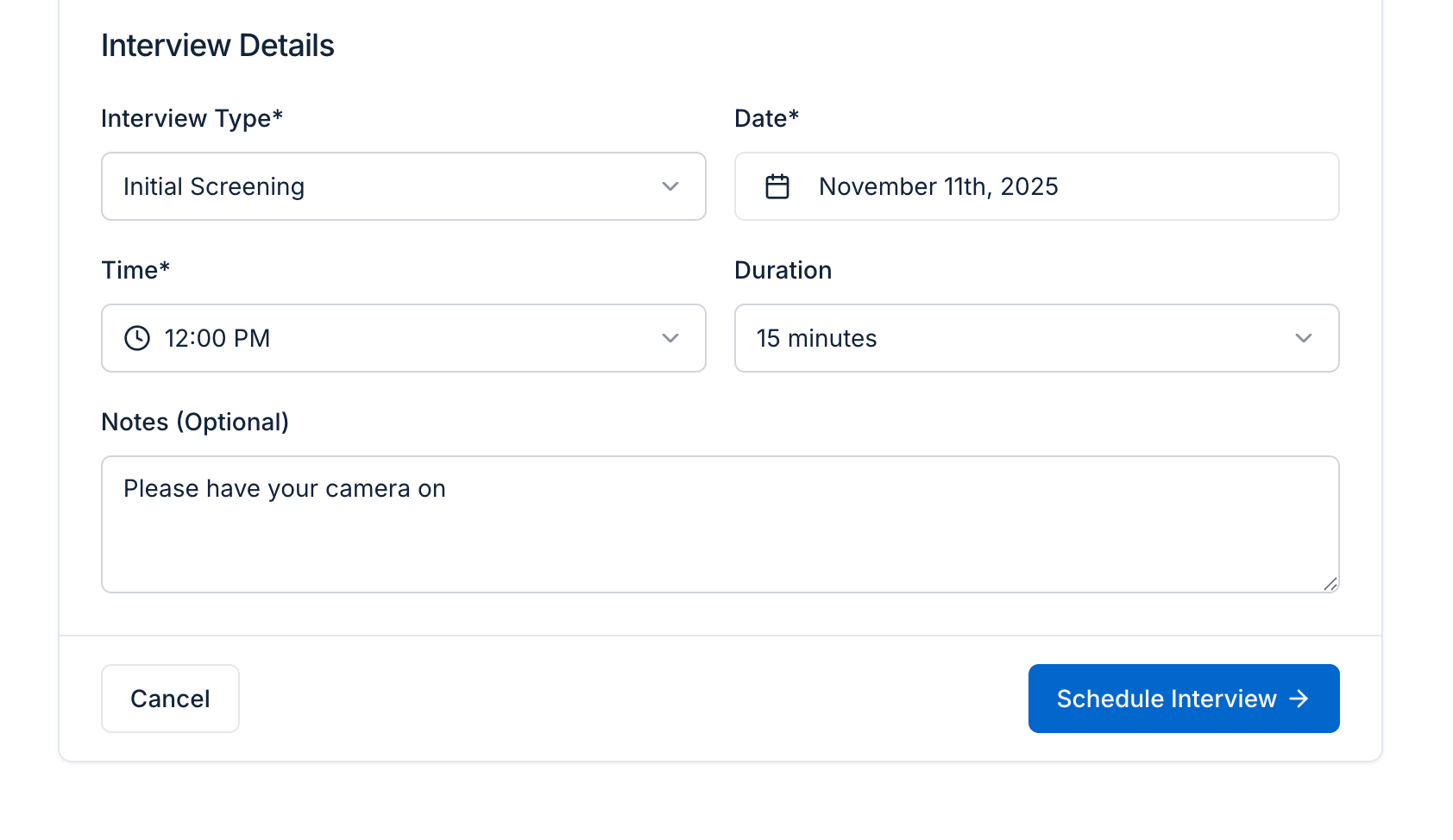Expand the Interview Type chevron arrow

pos(670,186)
